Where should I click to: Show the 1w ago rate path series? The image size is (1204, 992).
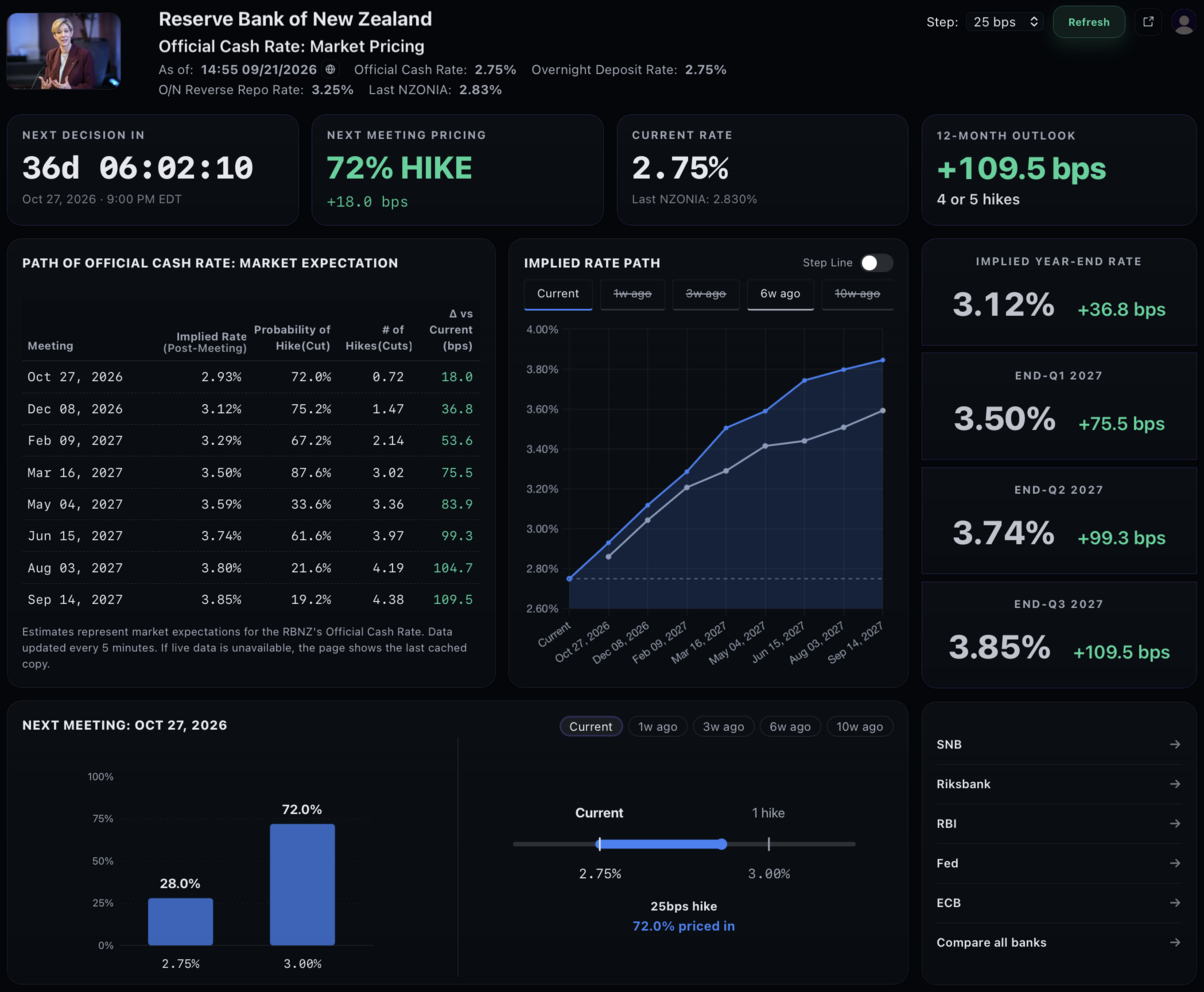632,294
